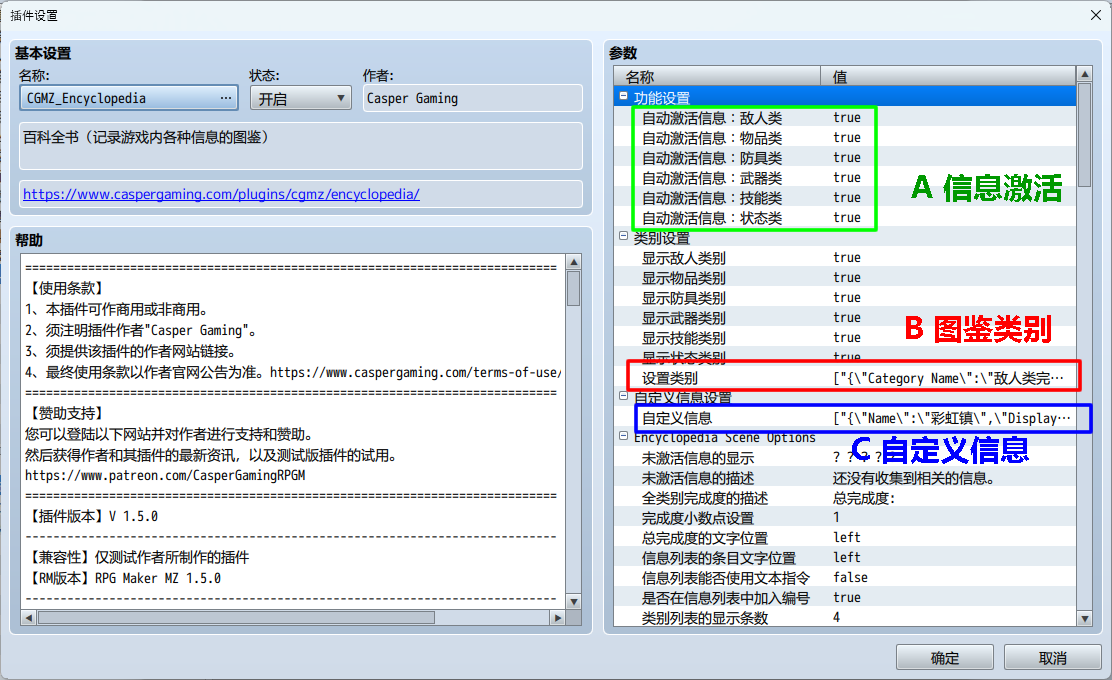Click the help text scroll-up arrow

(x=574, y=262)
